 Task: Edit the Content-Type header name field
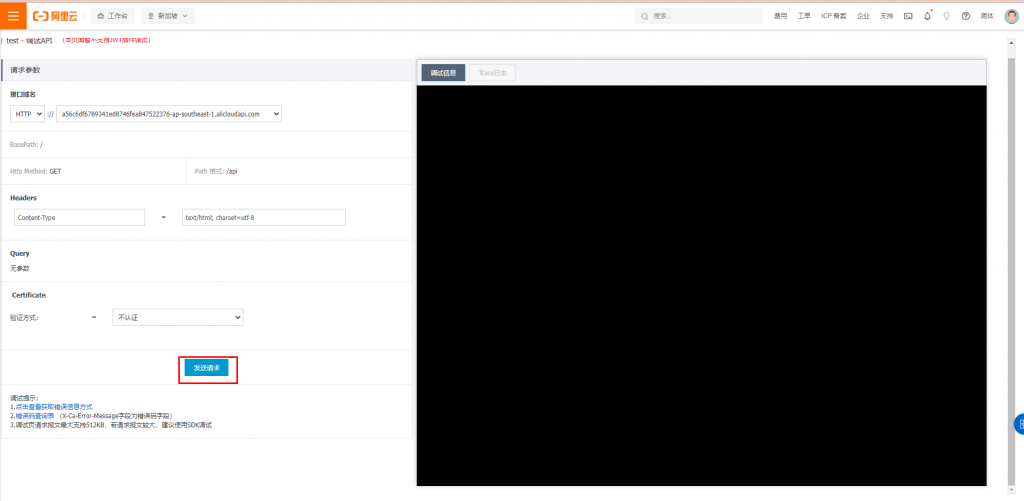coord(80,218)
